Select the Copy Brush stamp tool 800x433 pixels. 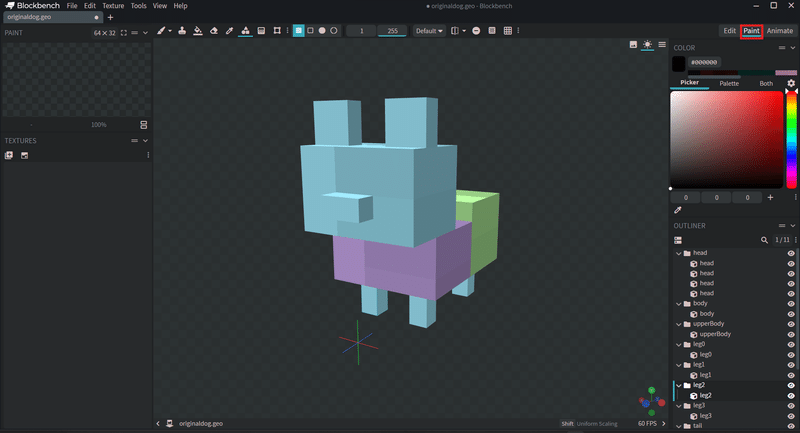click(182, 31)
